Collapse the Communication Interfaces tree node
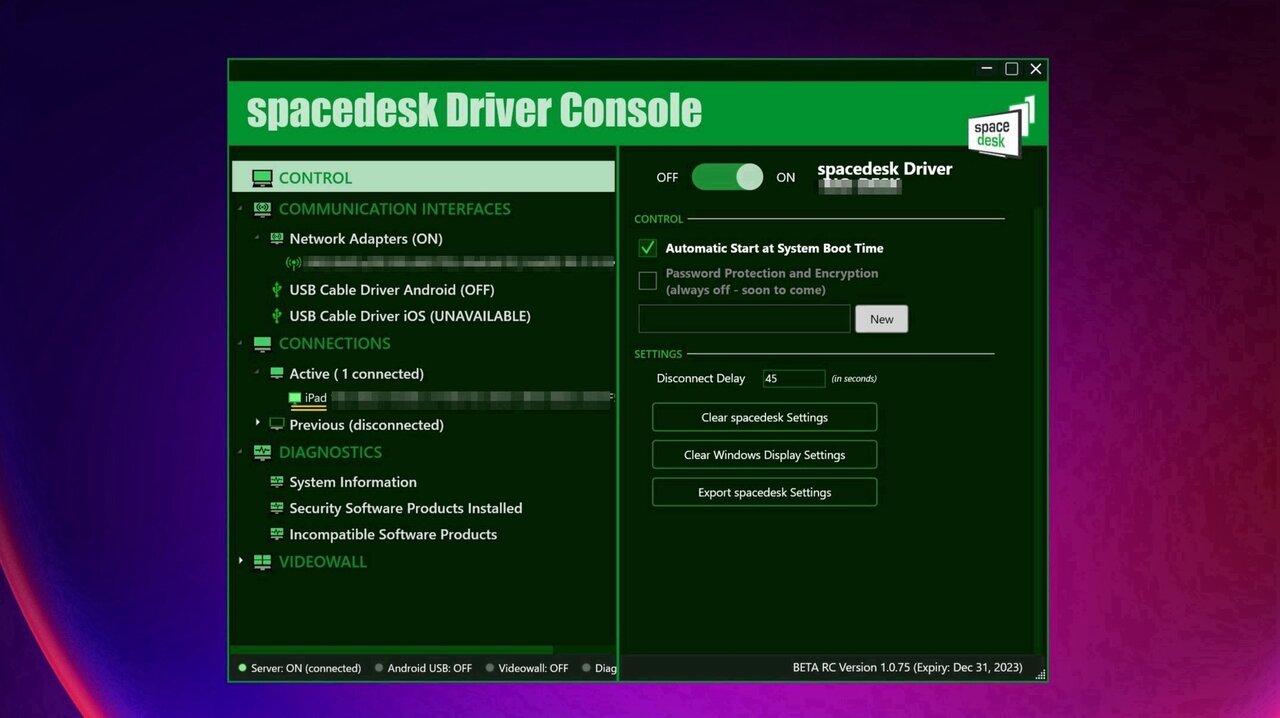 pyautogui.click(x=241, y=209)
